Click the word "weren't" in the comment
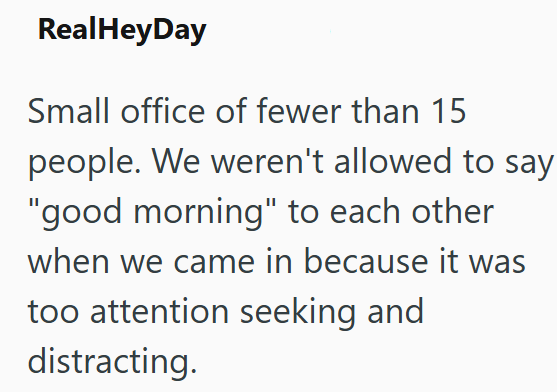557x392 pixels. (267, 161)
